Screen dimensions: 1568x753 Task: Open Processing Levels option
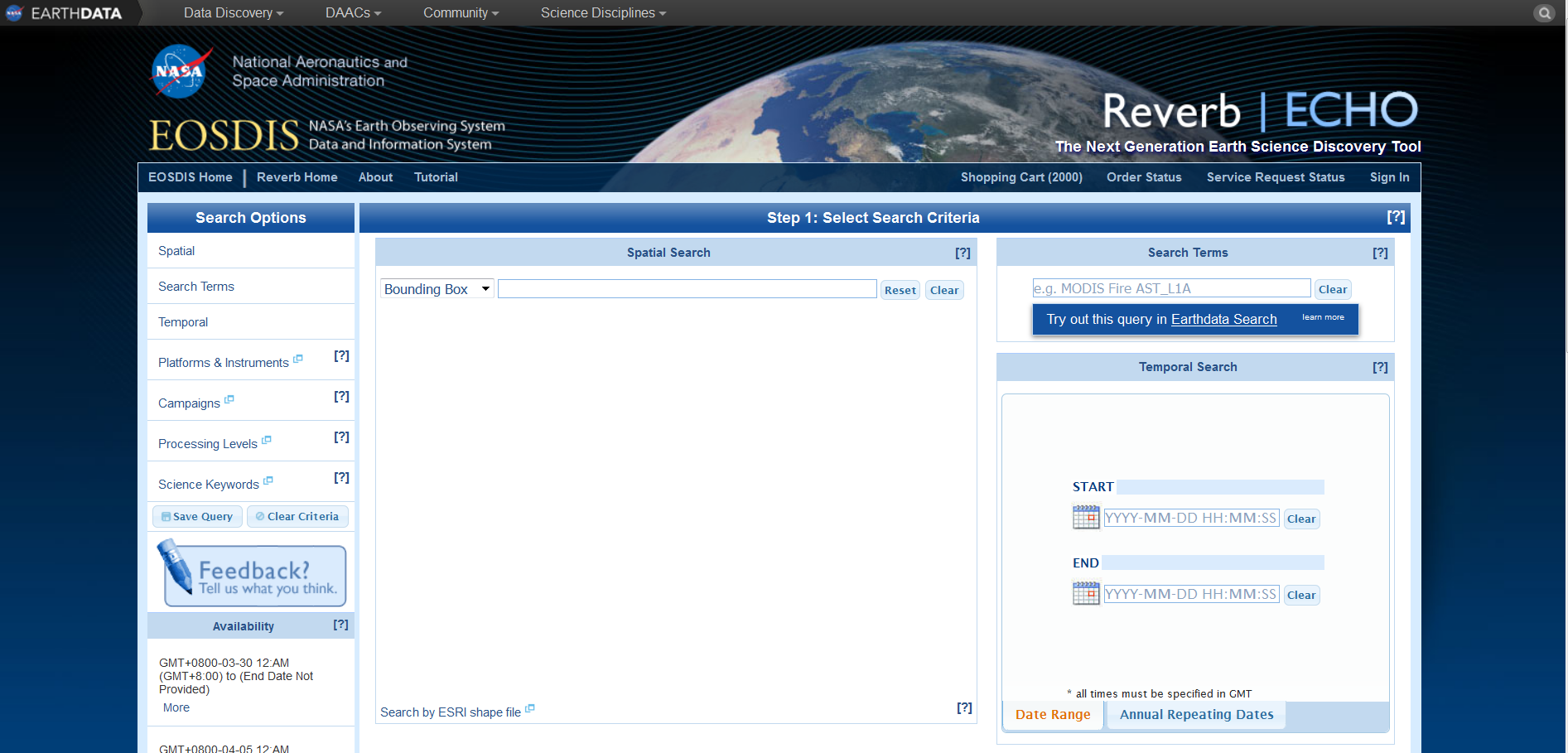208,444
